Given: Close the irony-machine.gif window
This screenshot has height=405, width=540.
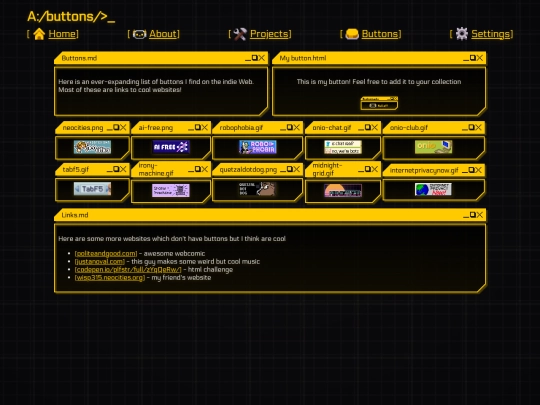Looking at the screenshot, I should tap(205, 169).
